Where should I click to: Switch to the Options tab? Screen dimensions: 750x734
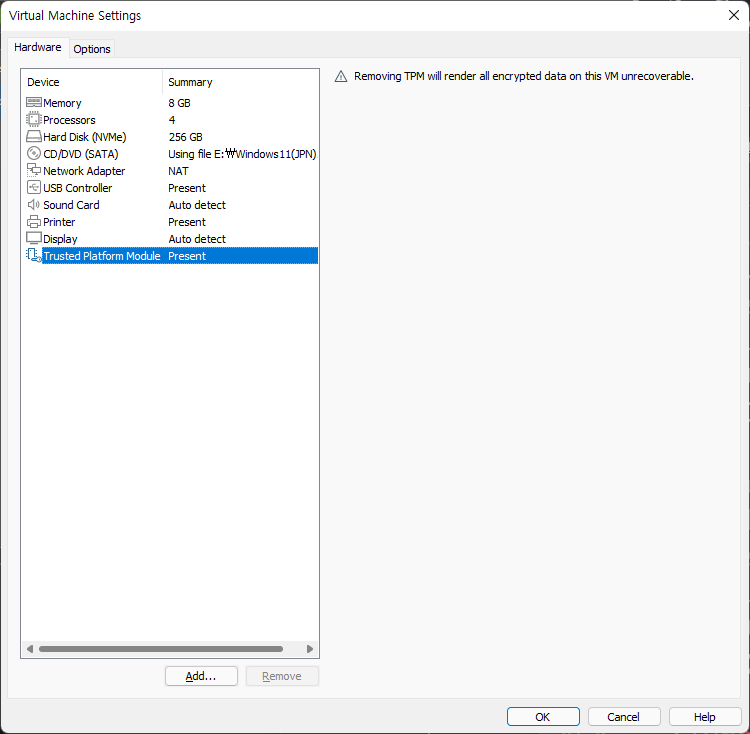92,49
